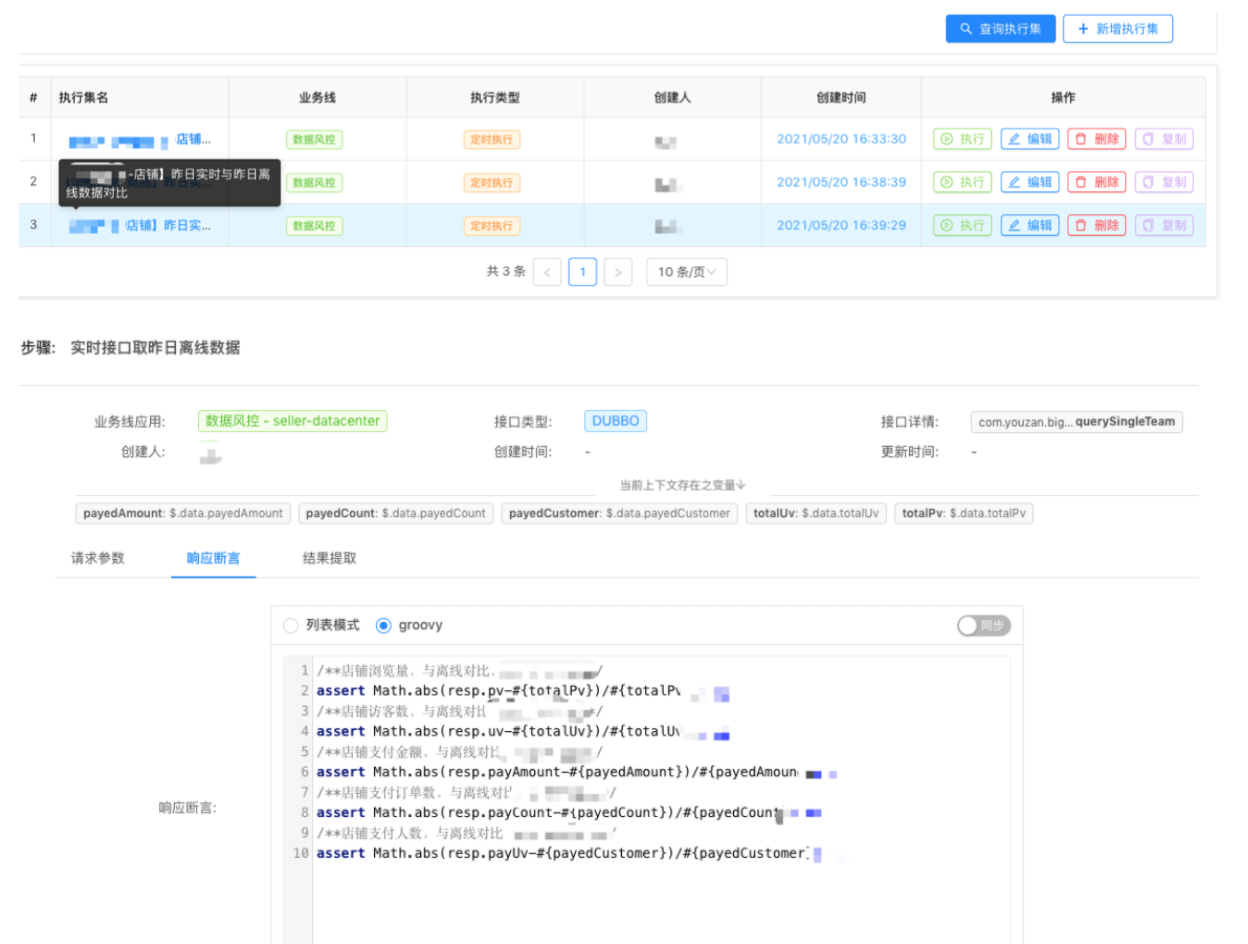Click creation time 2021/05/20 16:38:39
The height and width of the screenshot is (944, 1248).
pos(841,182)
